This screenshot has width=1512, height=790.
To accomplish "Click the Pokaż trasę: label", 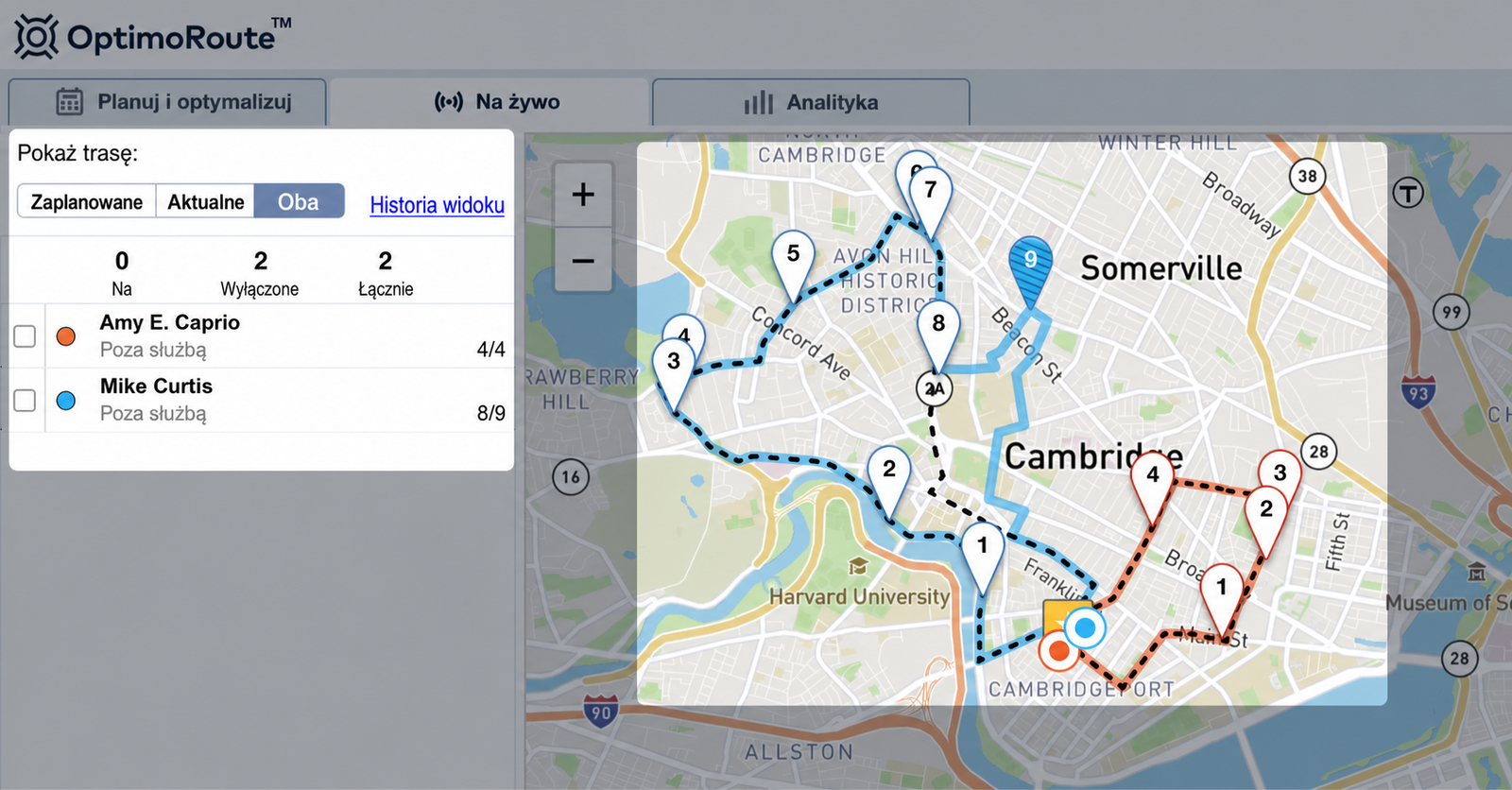I will tap(77, 153).
